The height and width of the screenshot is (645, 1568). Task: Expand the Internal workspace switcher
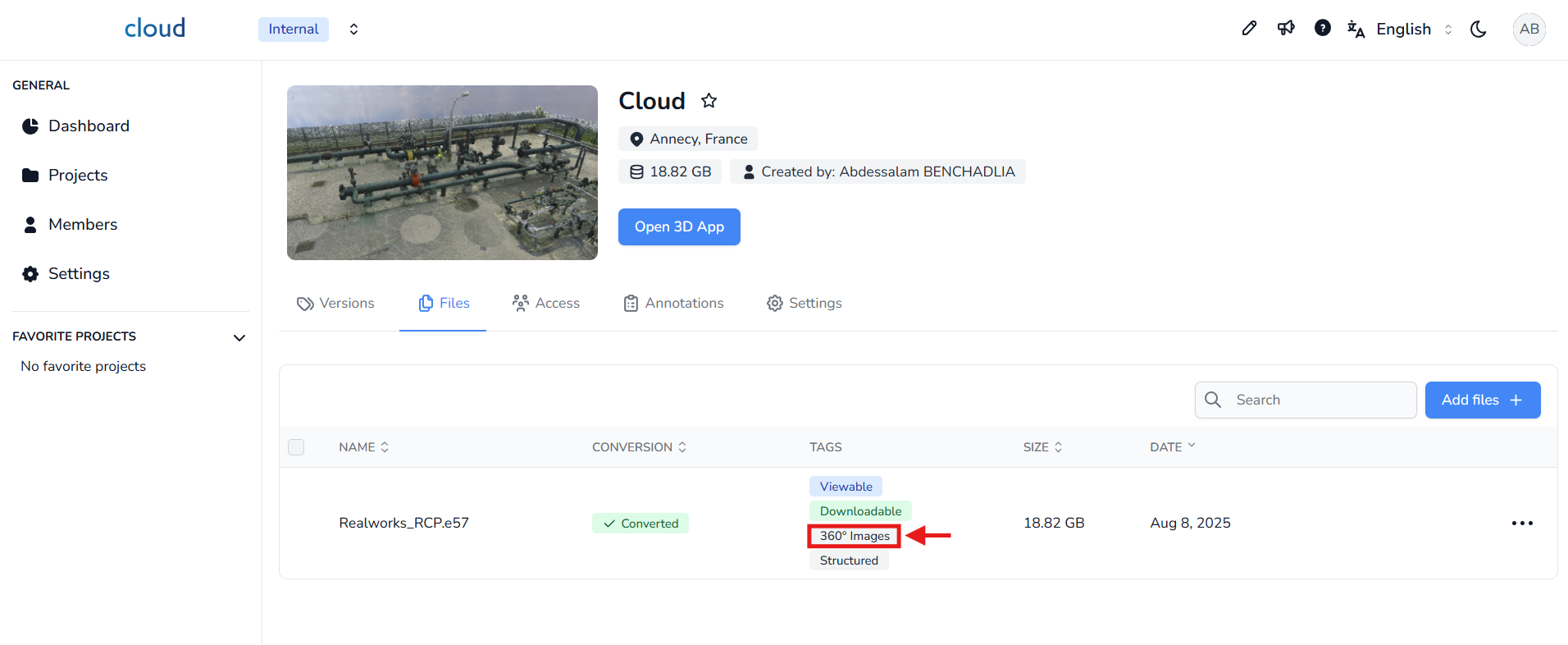point(353,30)
